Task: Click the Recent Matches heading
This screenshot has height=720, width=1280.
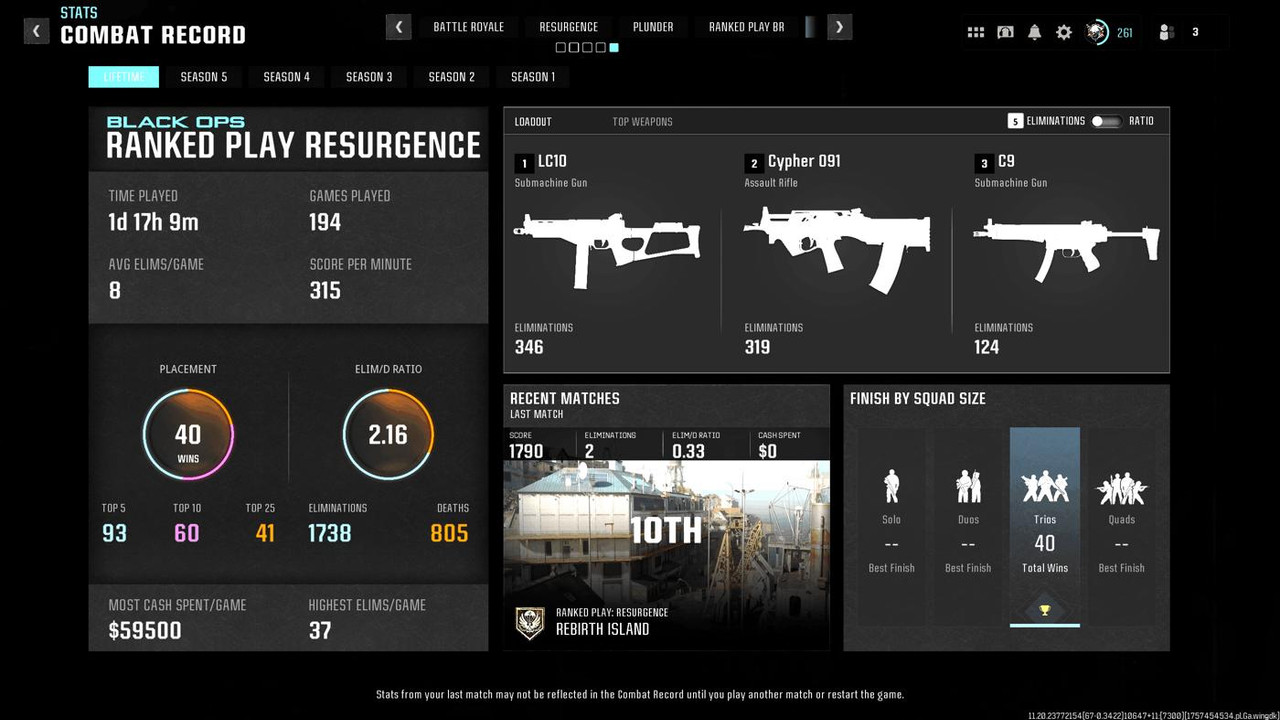Action: (565, 398)
